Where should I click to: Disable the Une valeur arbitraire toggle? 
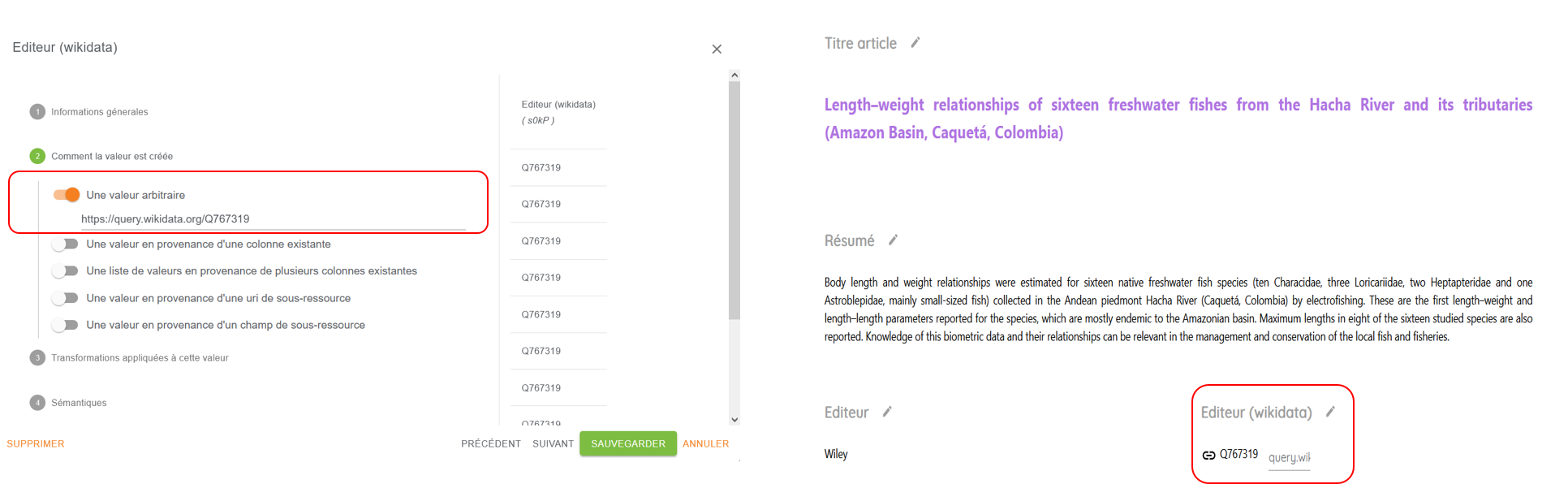point(66,195)
